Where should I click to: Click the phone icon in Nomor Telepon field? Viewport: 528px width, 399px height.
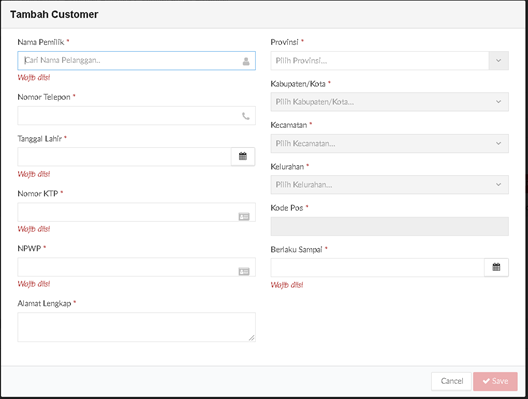tap(246, 116)
